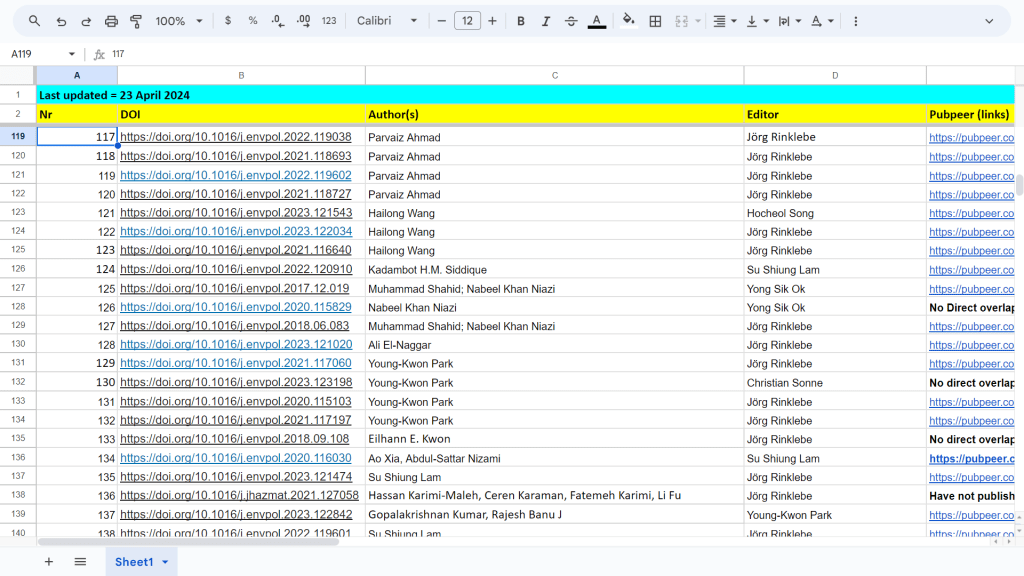Open the all sheets list menu
This screenshot has height=576, width=1024.
80,562
